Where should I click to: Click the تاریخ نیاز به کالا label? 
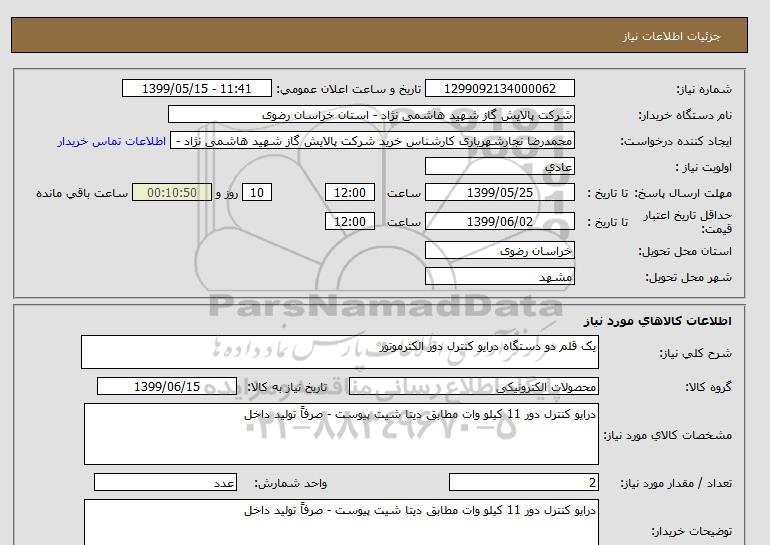pyautogui.click(x=287, y=387)
